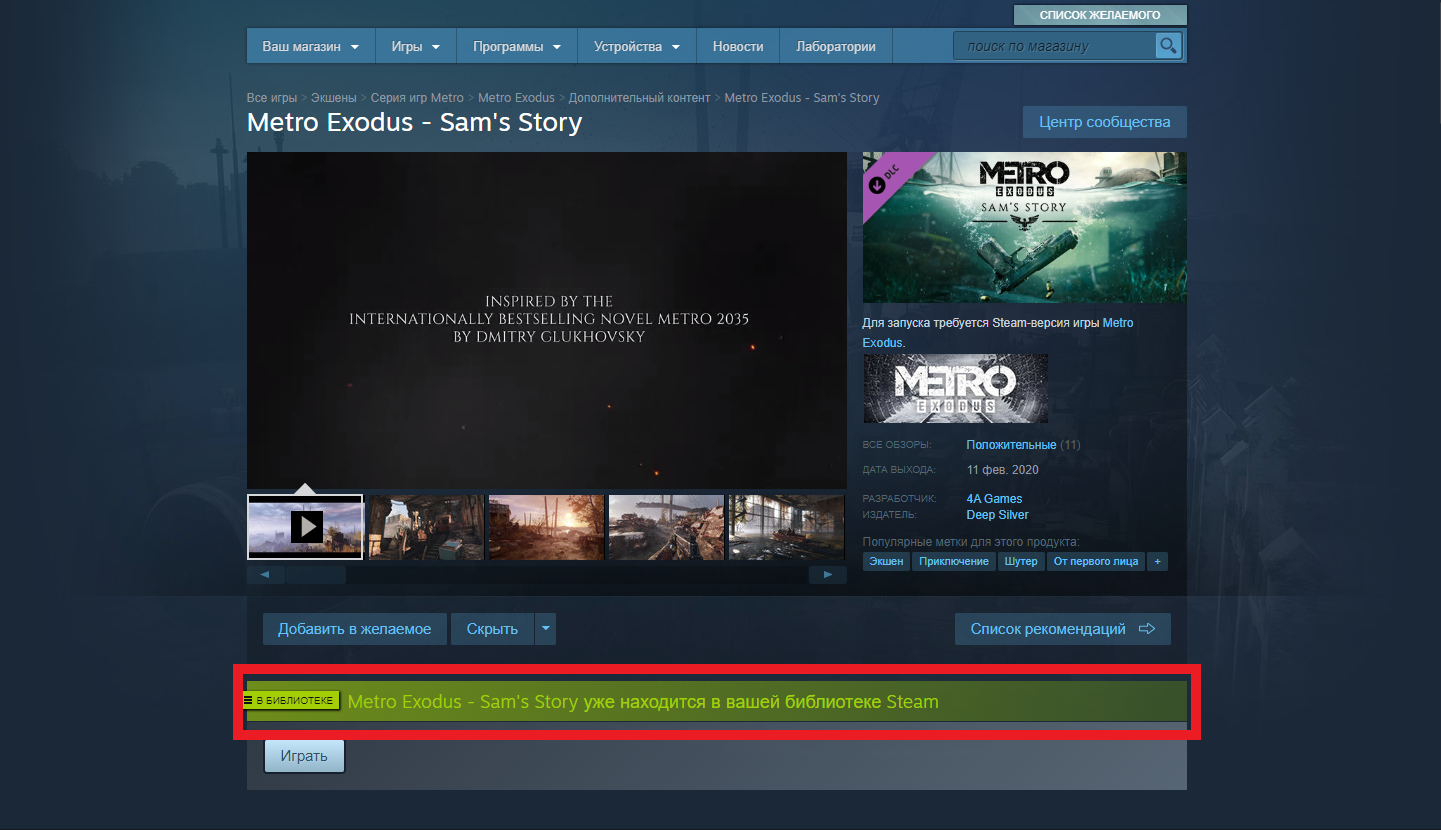Expand the Игры menu

point(416,46)
